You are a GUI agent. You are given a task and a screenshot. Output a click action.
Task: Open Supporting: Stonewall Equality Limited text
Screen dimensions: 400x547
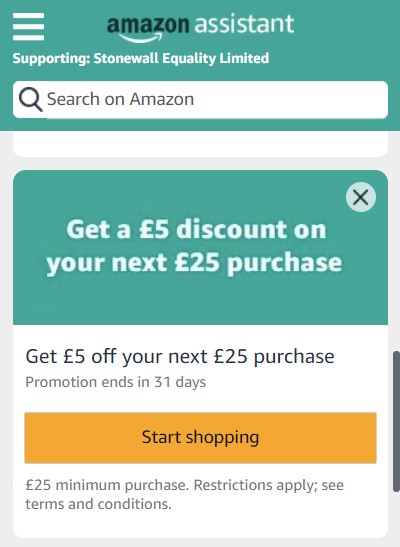(x=141, y=58)
